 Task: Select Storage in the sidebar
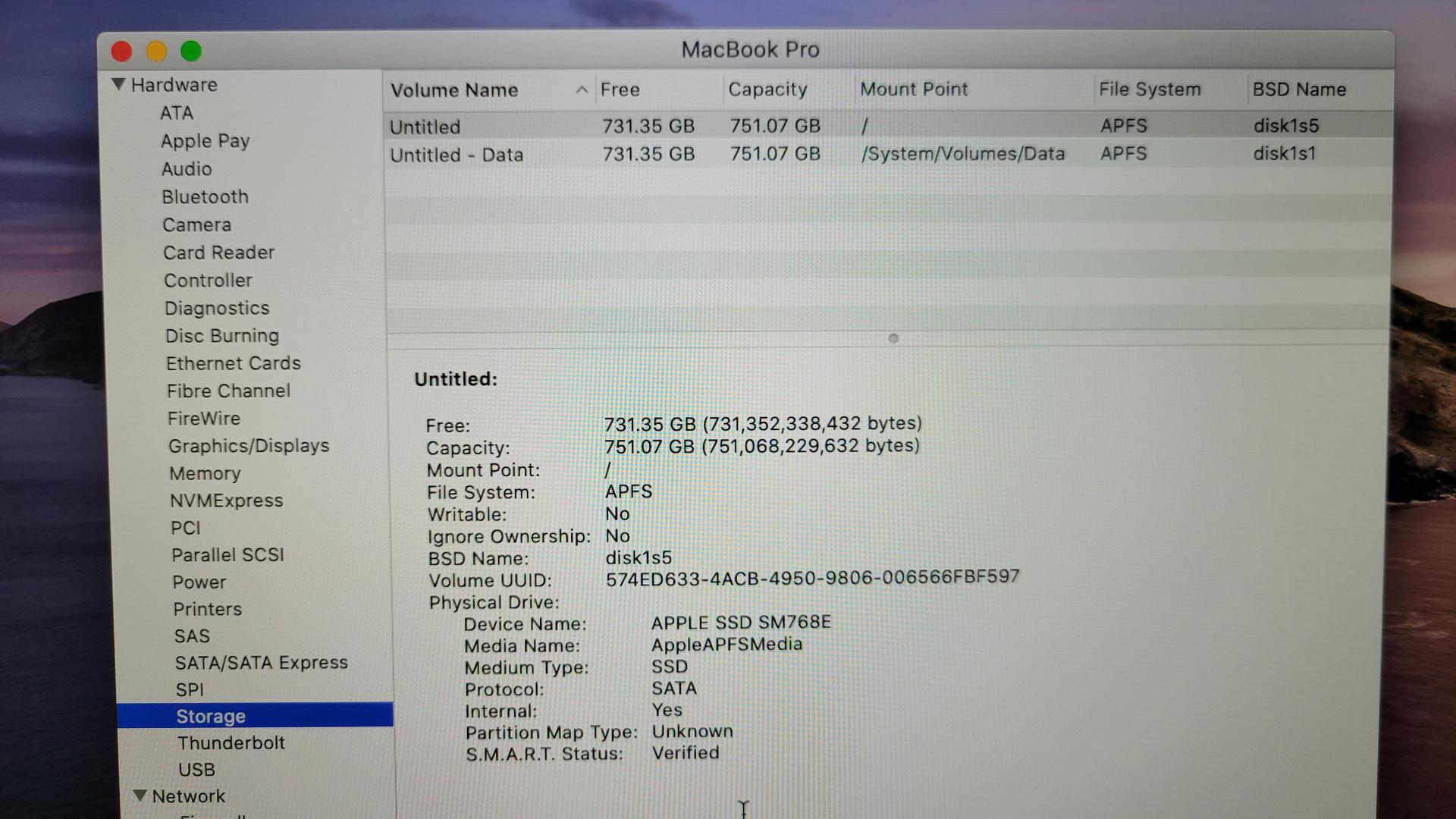click(x=211, y=716)
